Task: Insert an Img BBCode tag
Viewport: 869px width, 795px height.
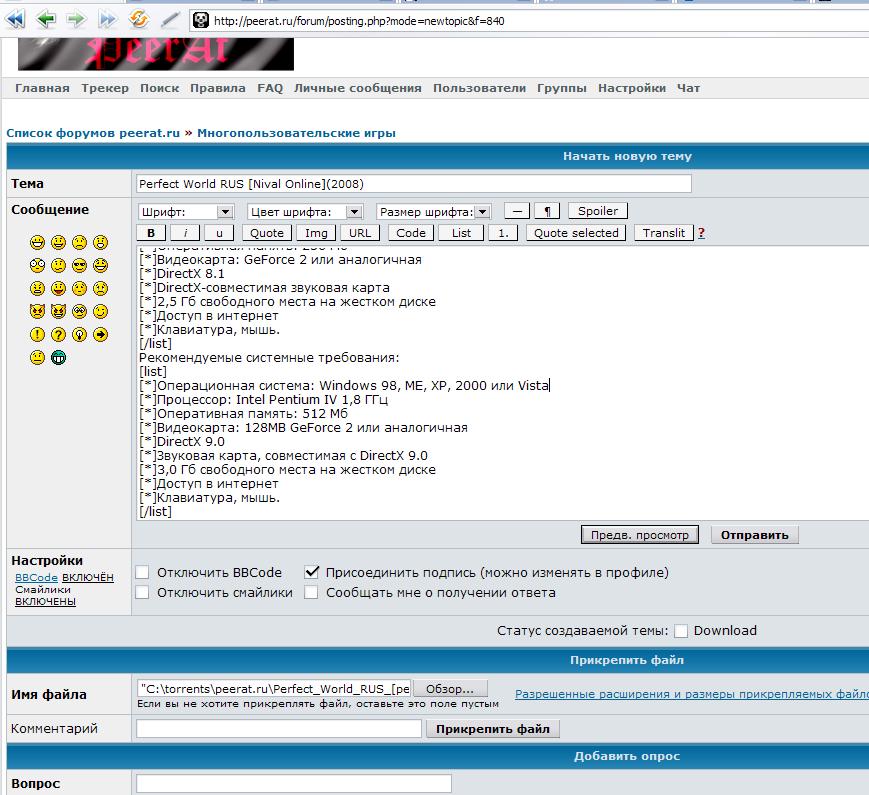Action: [316, 233]
